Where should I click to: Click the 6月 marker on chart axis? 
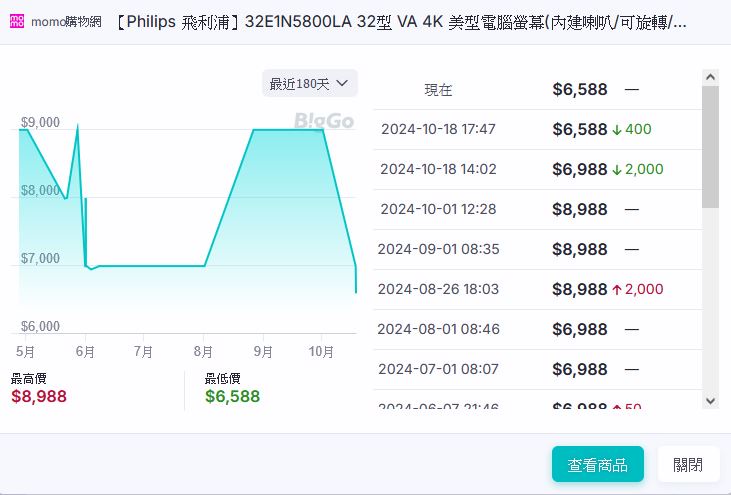coord(85,351)
